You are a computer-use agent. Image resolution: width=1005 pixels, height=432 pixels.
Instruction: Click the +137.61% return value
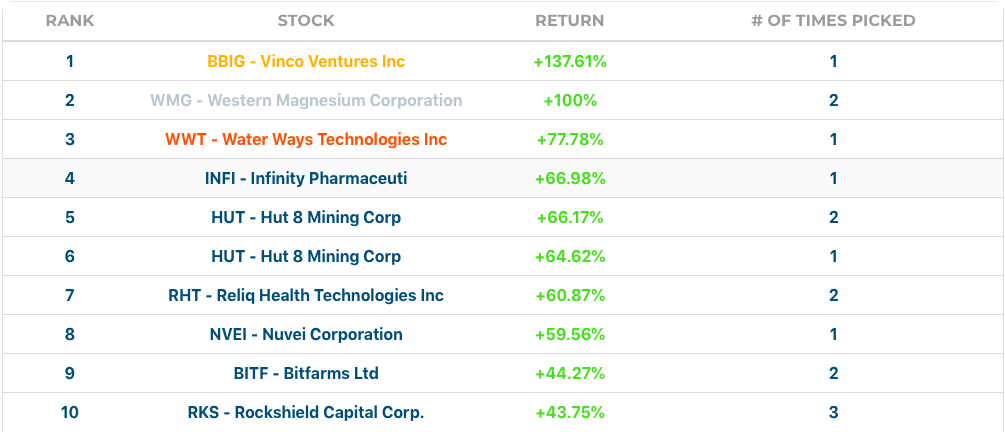570,61
